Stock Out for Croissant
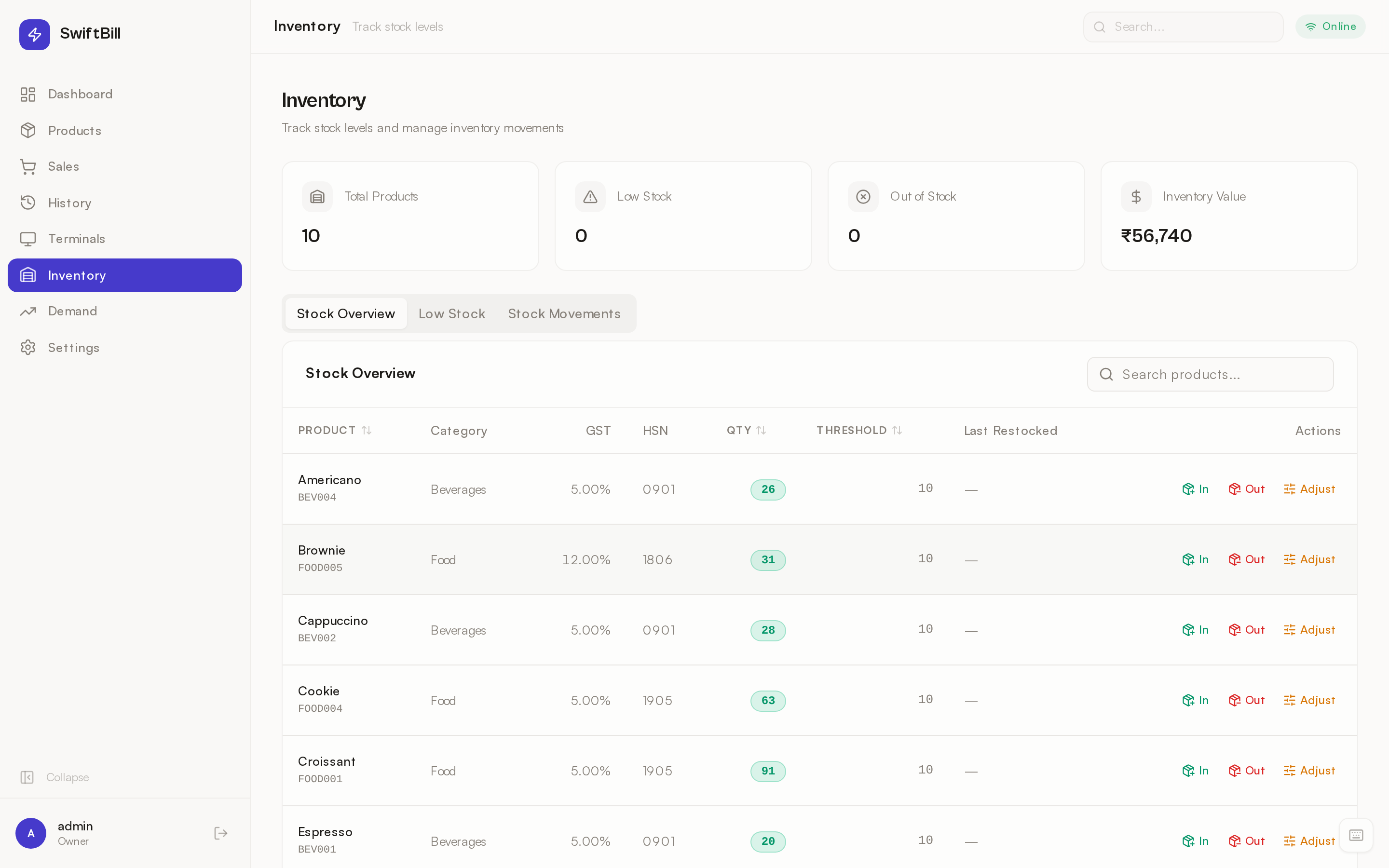 (1246, 771)
